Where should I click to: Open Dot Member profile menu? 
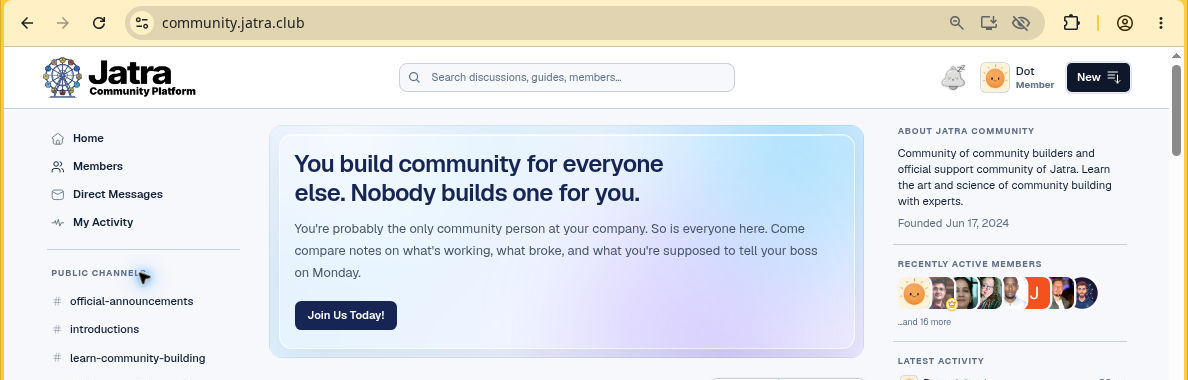click(x=1018, y=77)
